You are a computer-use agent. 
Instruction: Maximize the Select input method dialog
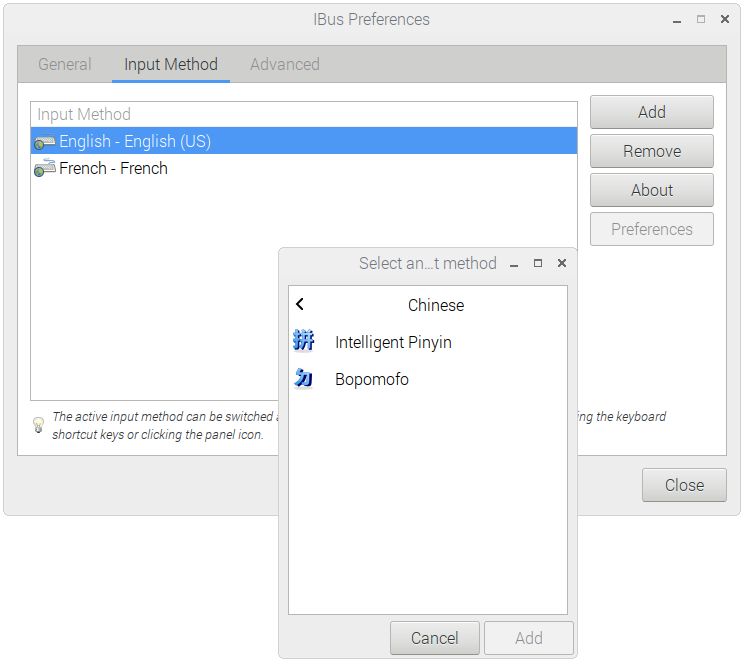point(538,263)
